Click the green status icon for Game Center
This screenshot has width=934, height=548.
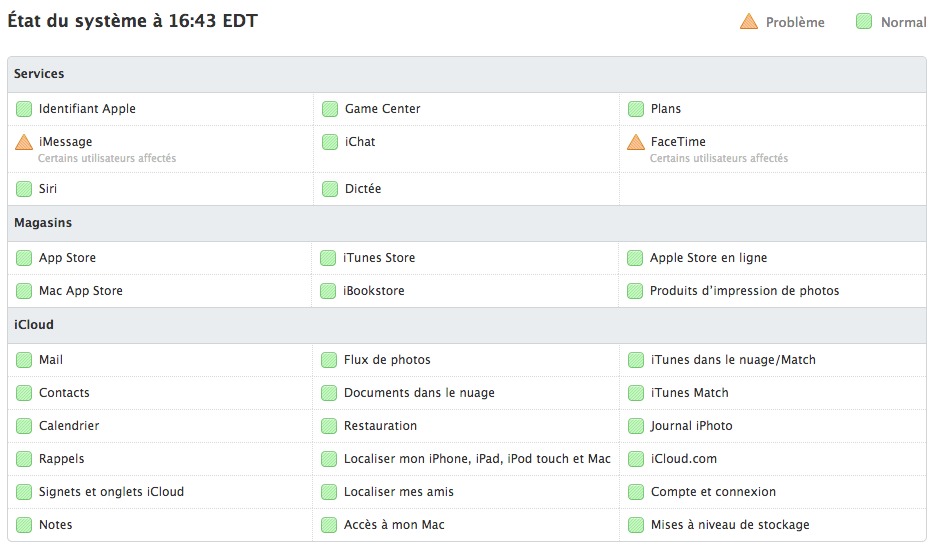[329, 109]
